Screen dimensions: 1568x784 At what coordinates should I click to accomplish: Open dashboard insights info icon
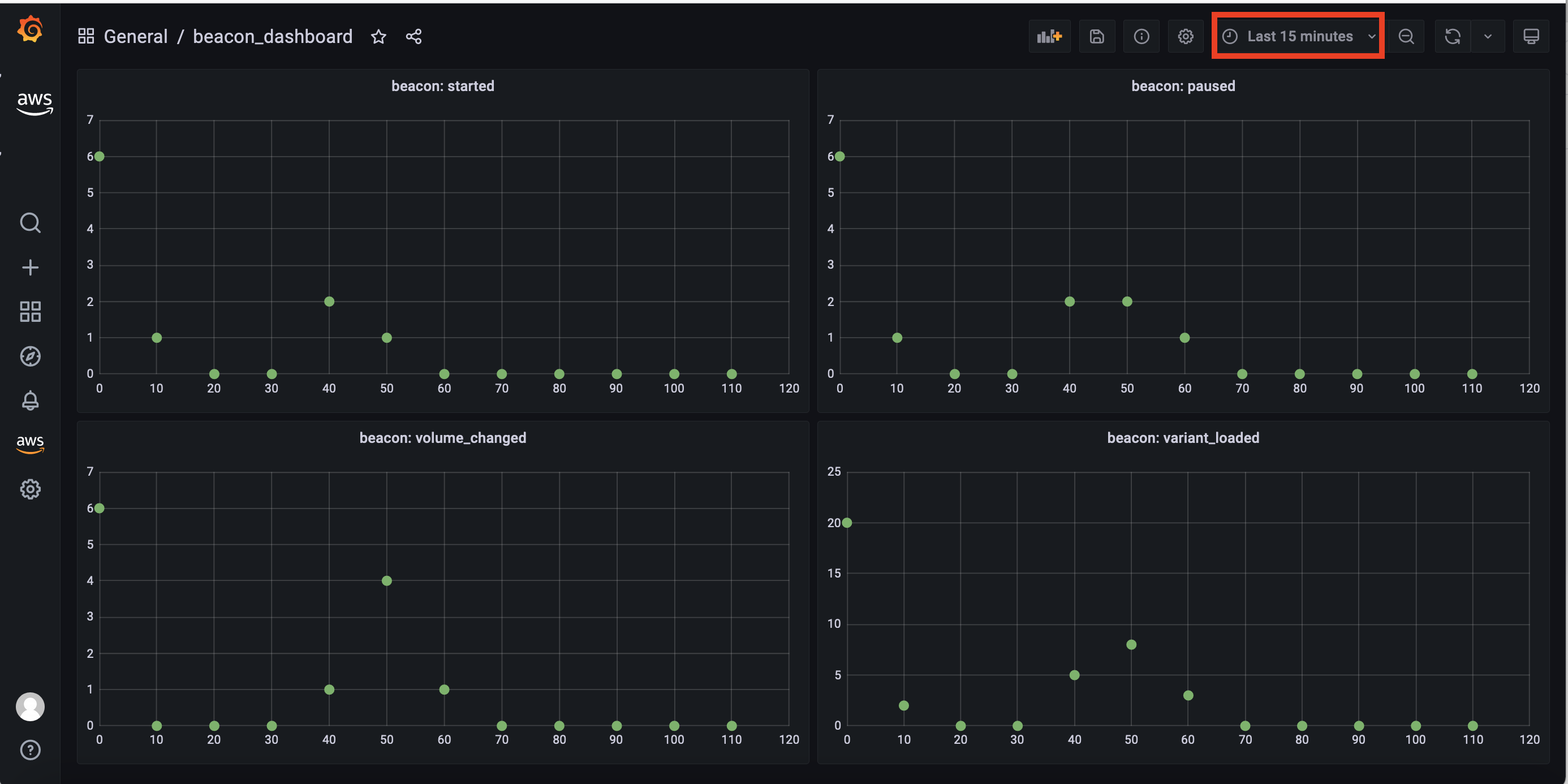tap(1141, 37)
